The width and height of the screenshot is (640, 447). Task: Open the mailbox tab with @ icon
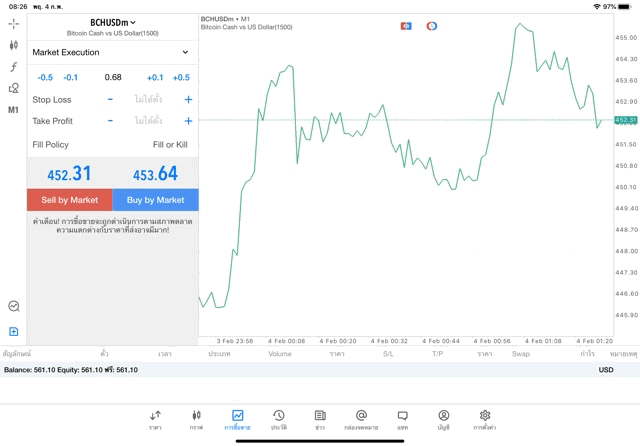click(361, 420)
